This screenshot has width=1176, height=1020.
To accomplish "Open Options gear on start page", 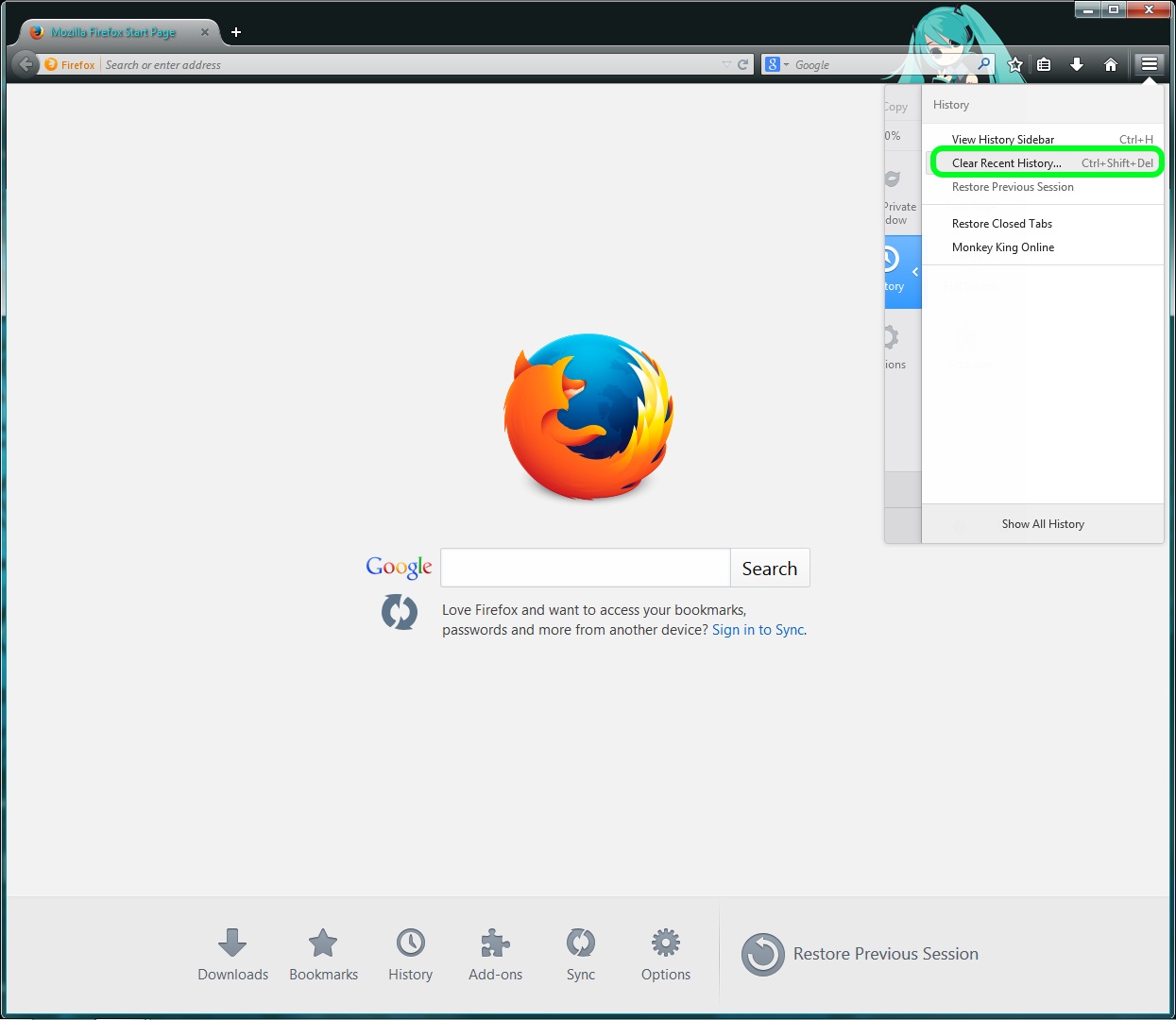I will (x=665, y=954).
